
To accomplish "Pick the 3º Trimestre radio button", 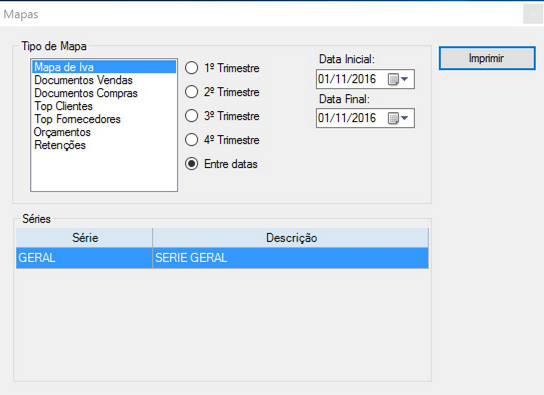I will 192,116.
